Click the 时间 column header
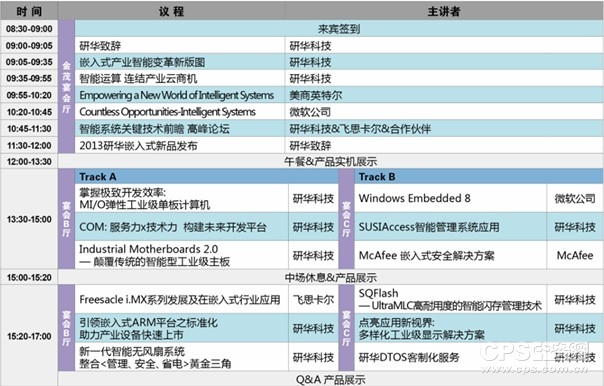 (x=29, y=10)
